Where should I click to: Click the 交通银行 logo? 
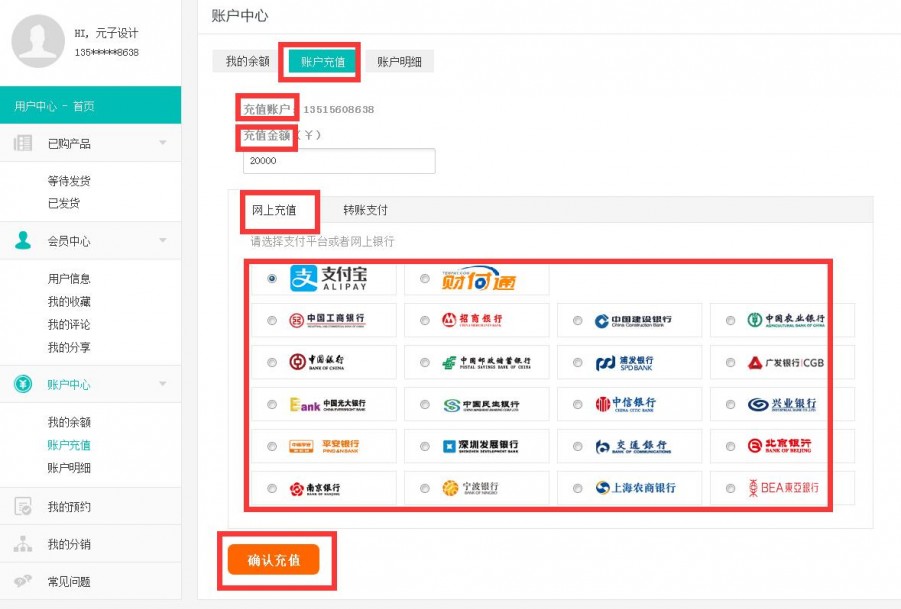point(633,446)
